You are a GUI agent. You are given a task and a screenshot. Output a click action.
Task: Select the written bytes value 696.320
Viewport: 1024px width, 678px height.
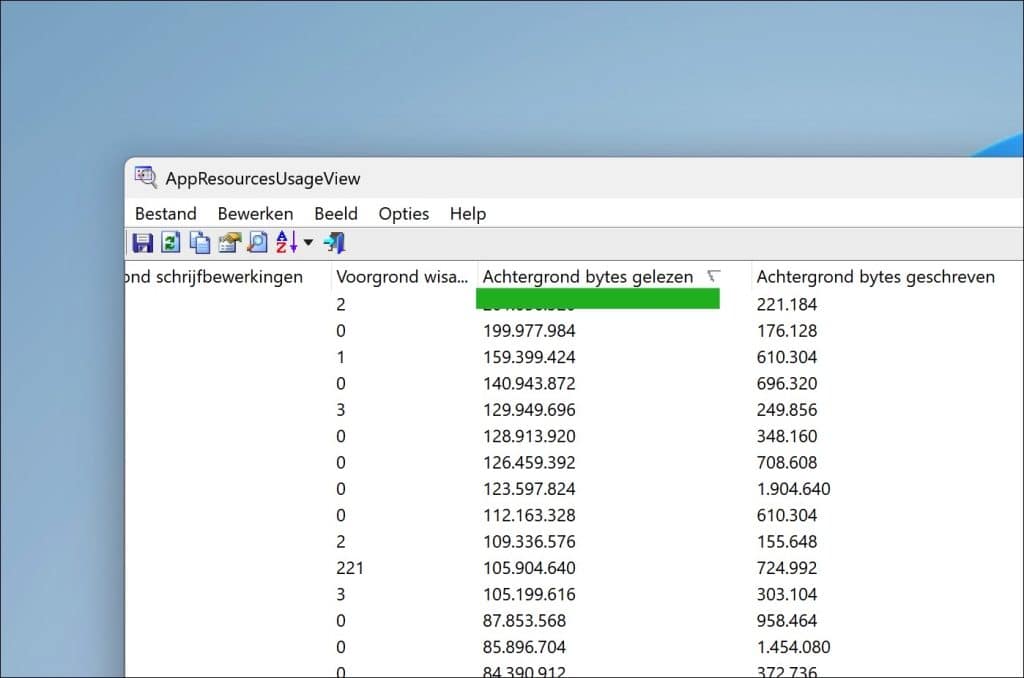786,383
